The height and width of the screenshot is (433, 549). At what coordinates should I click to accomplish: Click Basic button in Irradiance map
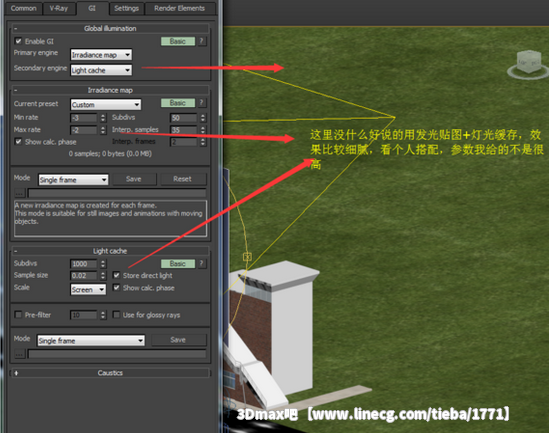[x=178, y=103]
